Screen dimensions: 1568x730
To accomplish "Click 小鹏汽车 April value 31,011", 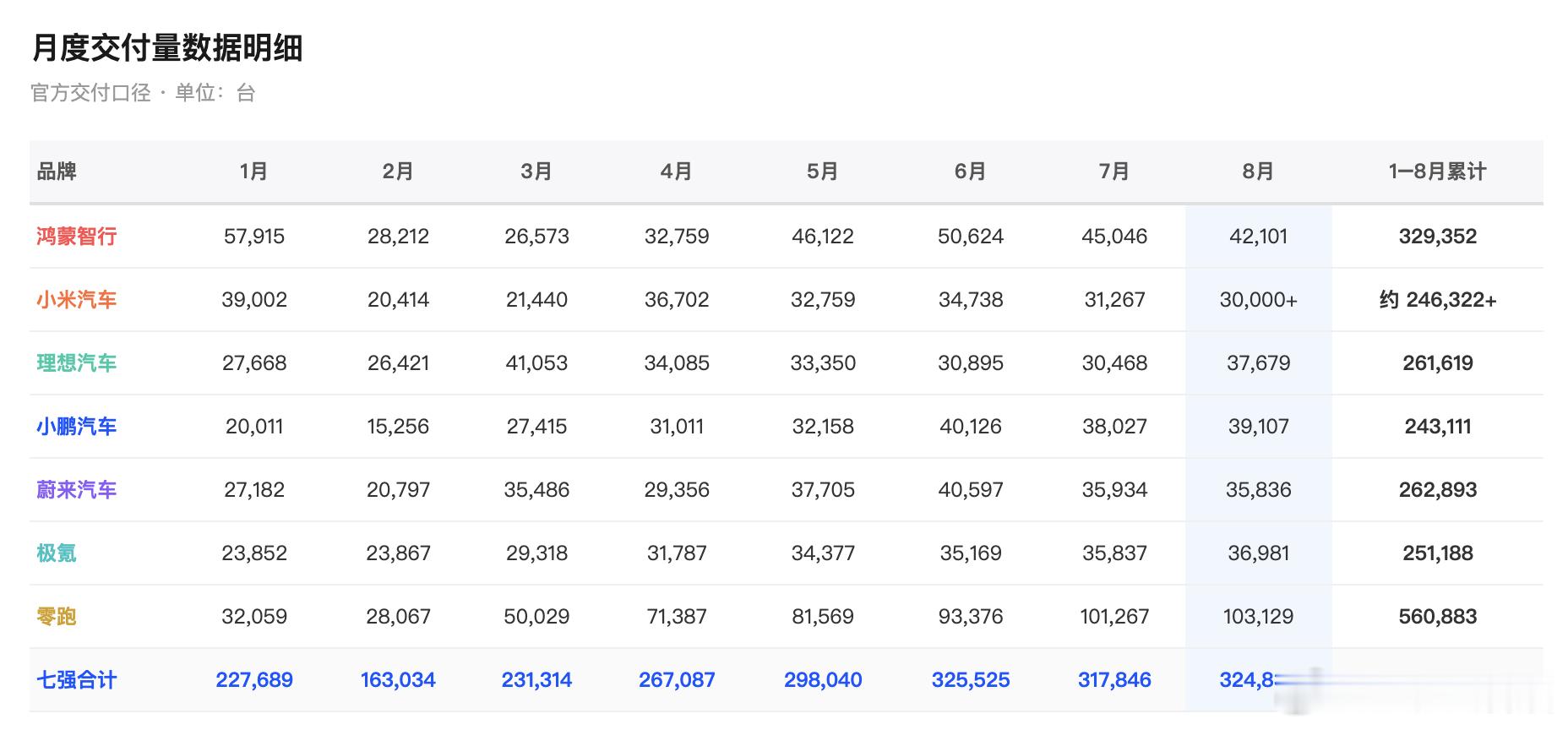I will point(677,427).
